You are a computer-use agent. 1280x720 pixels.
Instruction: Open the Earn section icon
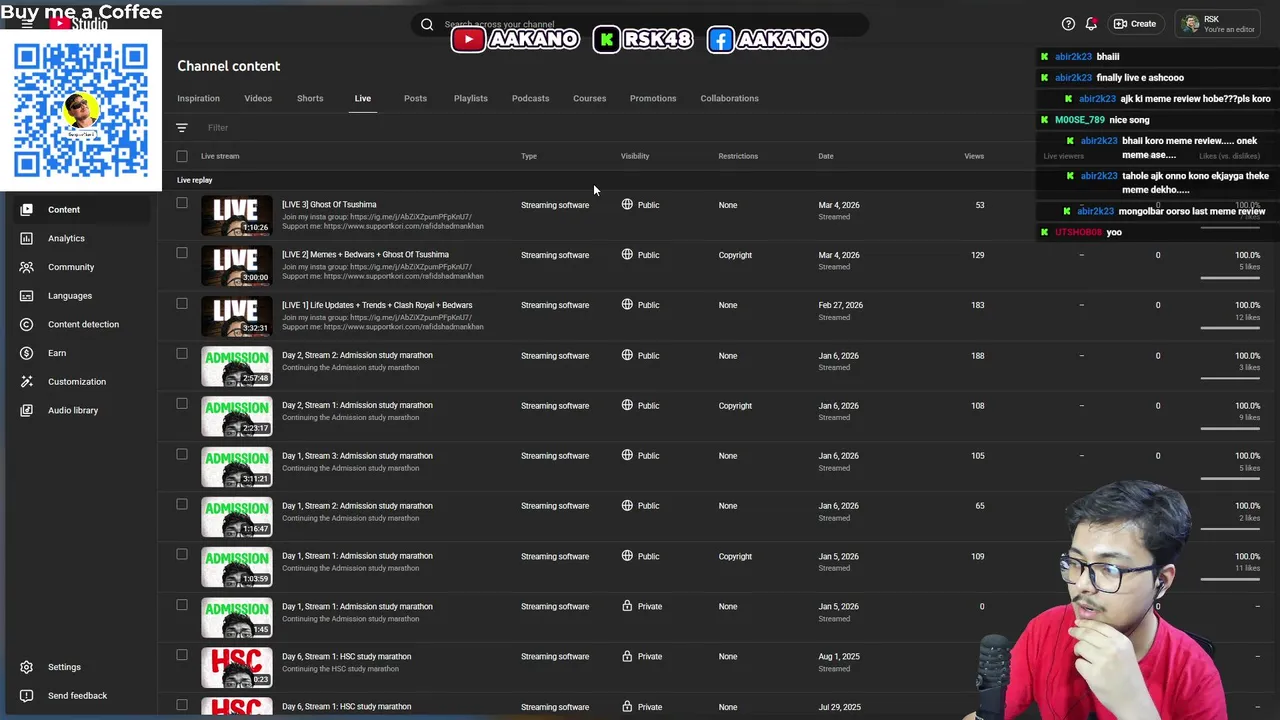(x=27, y=353)
